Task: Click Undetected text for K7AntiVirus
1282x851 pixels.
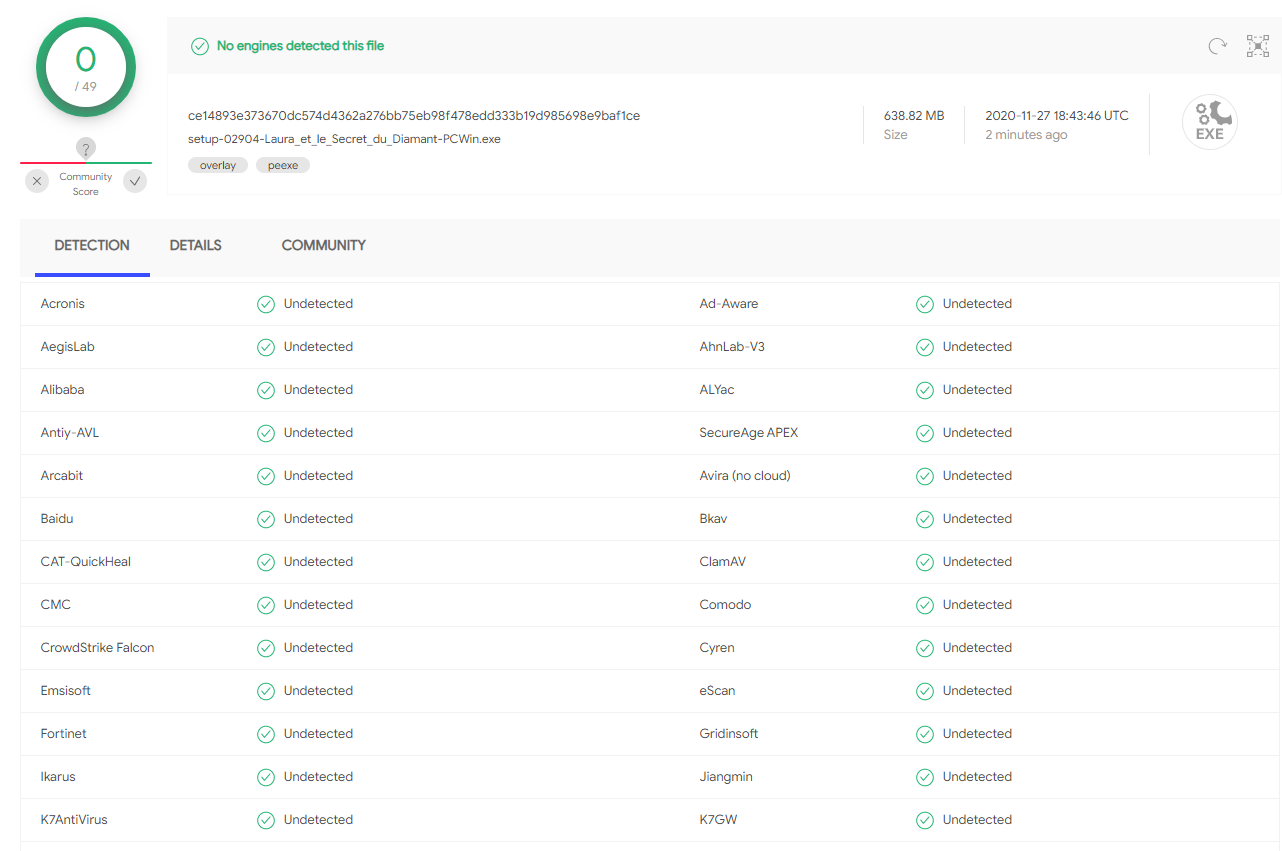Action: coord(318,820)
